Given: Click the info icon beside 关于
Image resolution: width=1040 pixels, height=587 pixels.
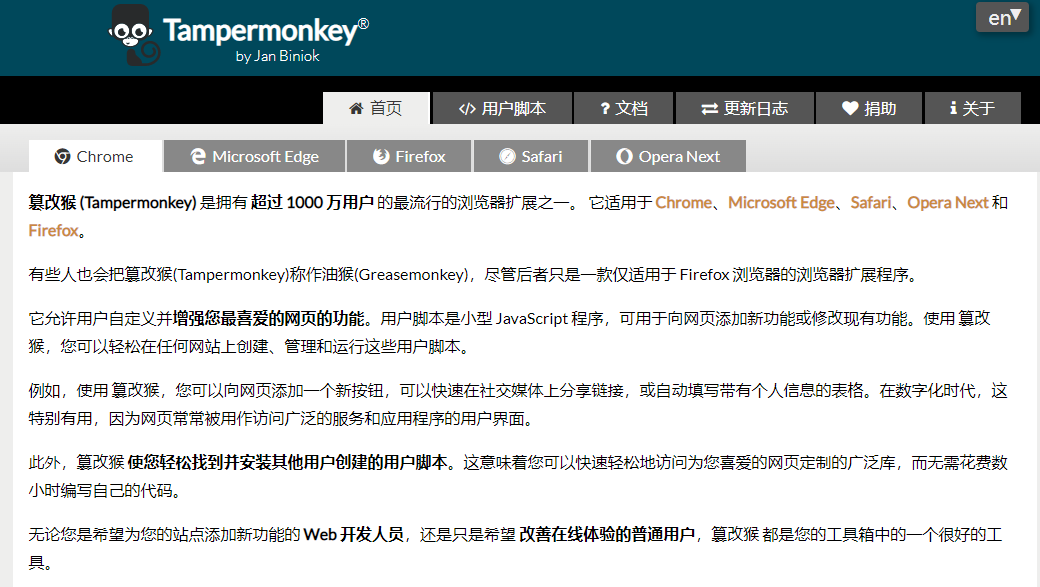Looking at the screenshot, I should pos(953,108).
